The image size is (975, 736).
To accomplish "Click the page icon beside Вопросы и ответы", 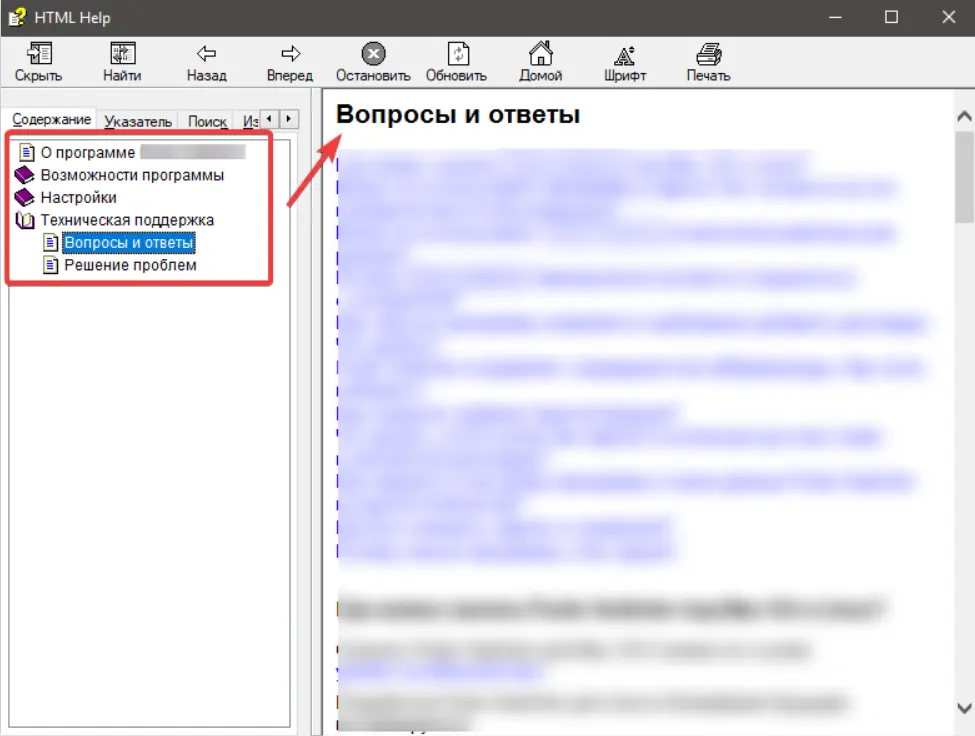I will tap(51, 242).
